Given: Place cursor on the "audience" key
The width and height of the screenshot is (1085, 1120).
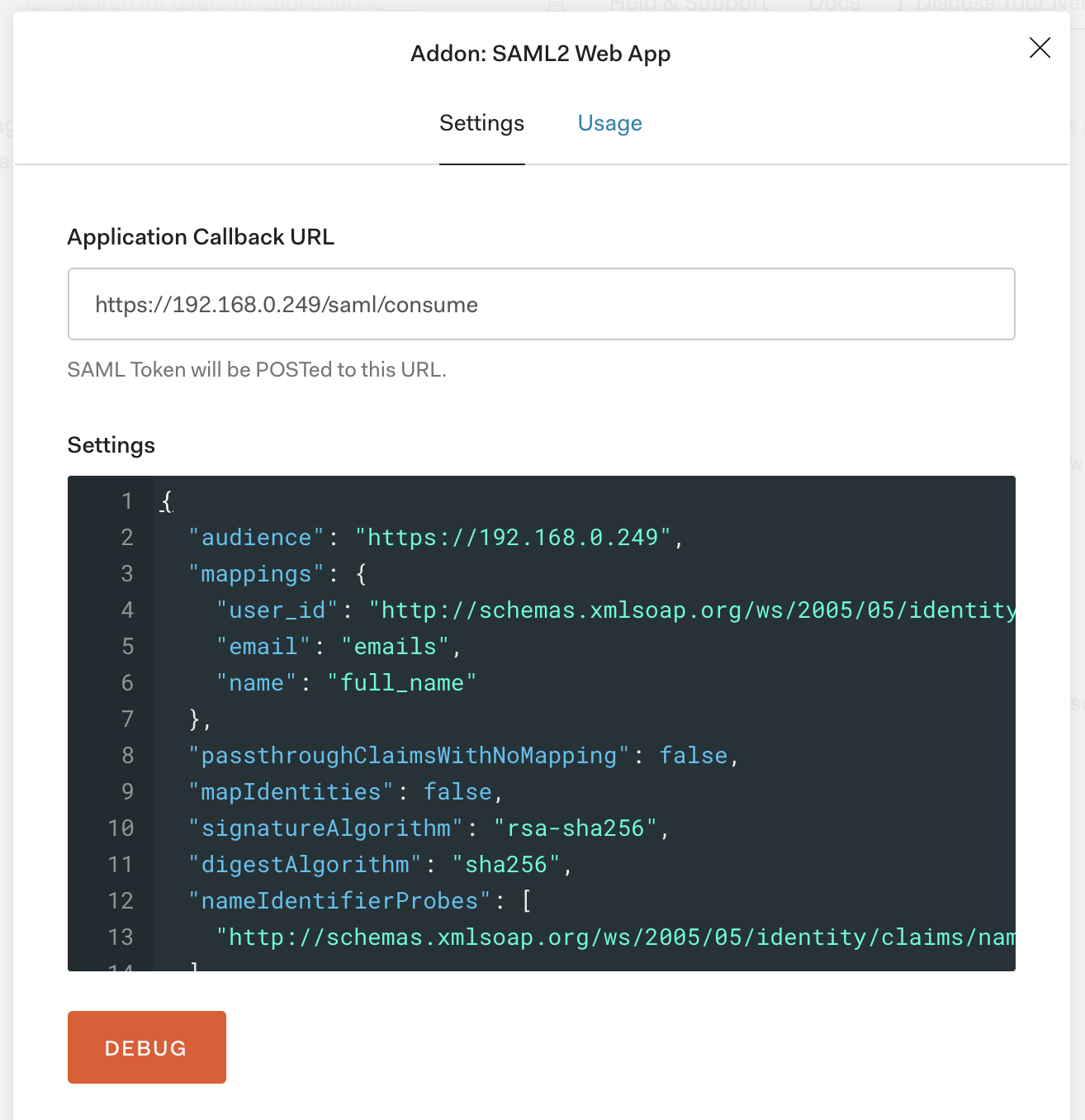Looking at the screenshot, I should click(x=257, y=538).
